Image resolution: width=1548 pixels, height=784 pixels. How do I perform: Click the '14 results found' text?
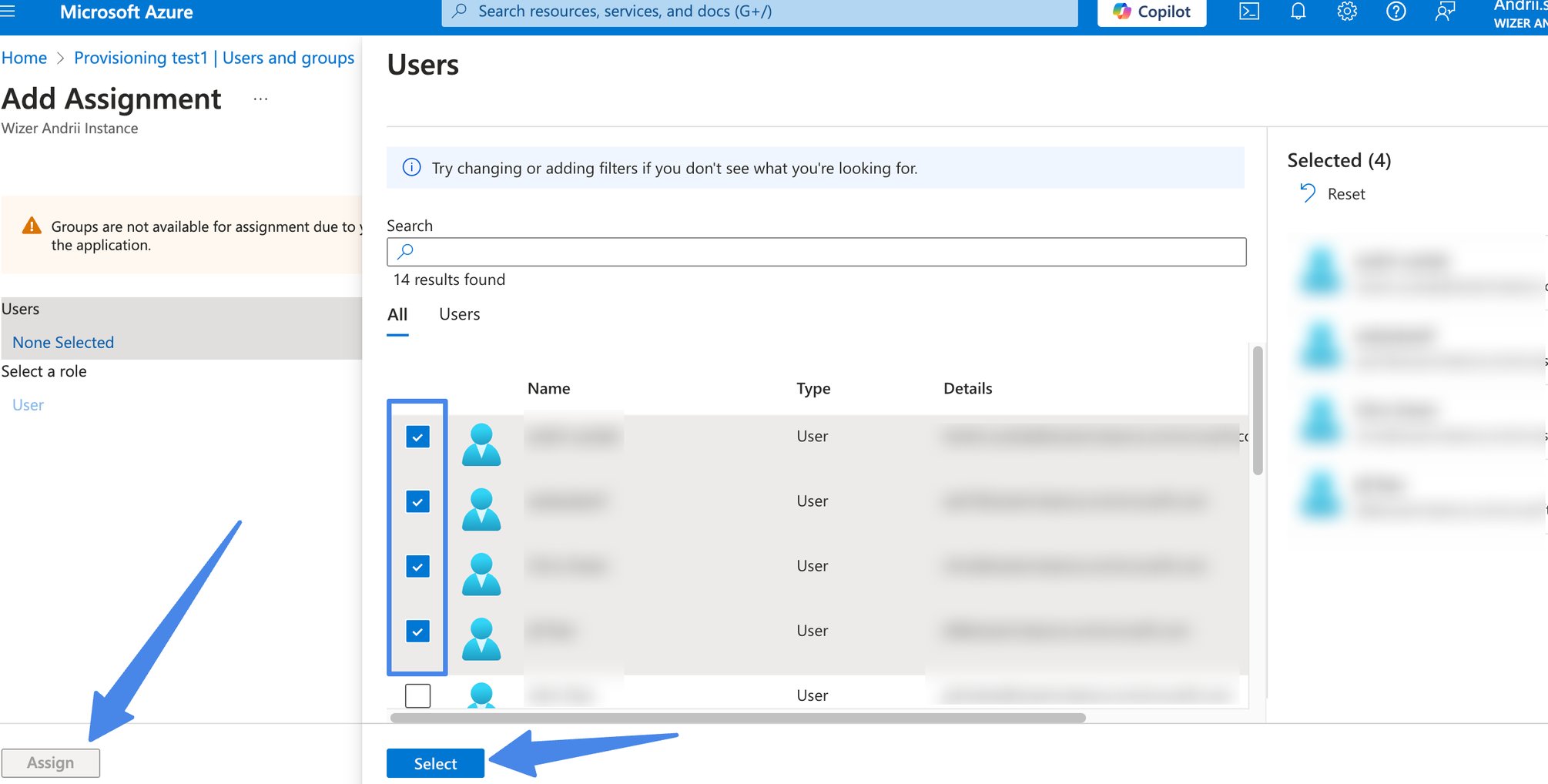point(449,280)
